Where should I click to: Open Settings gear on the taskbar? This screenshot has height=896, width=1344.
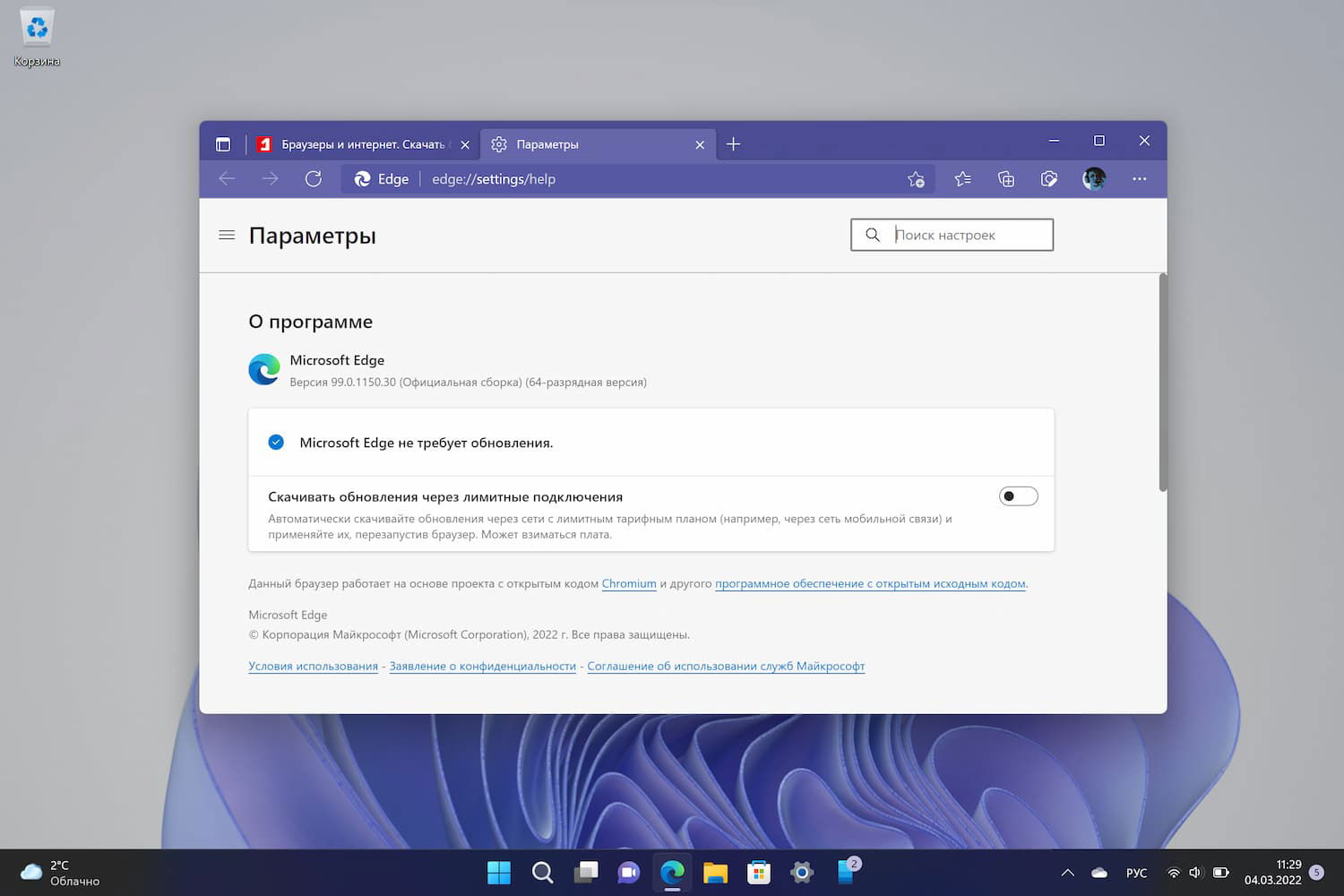802,872
